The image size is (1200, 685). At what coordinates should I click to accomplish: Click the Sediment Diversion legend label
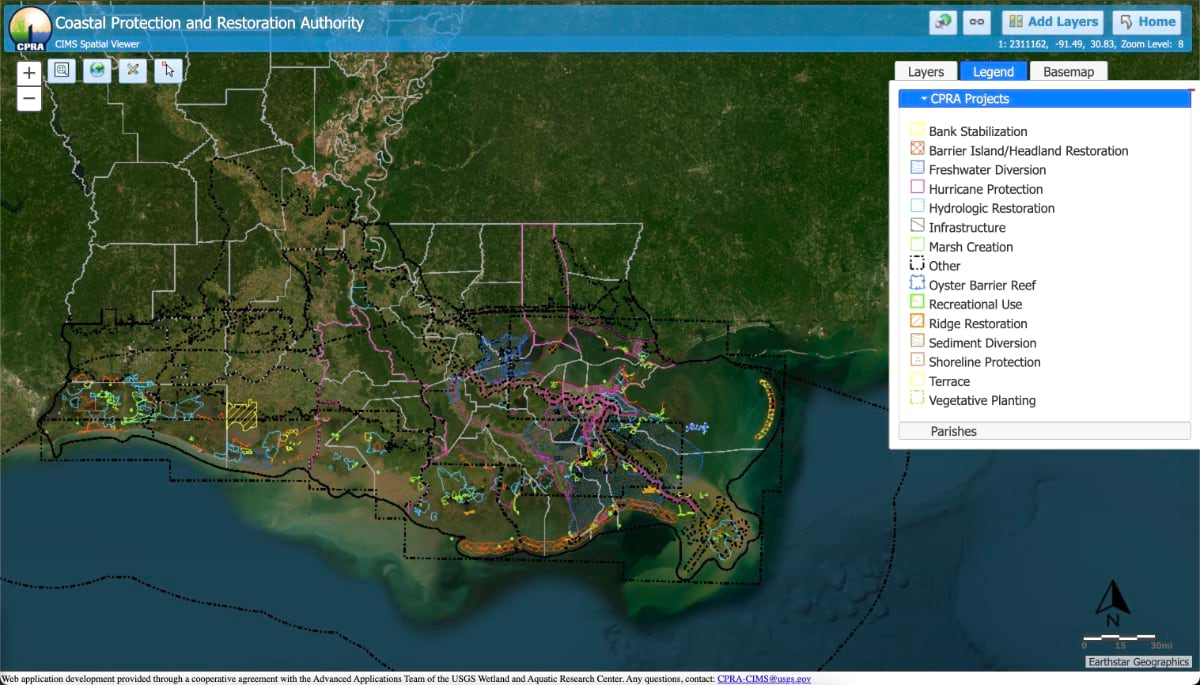pyautogui.click(x=982, y=343)
